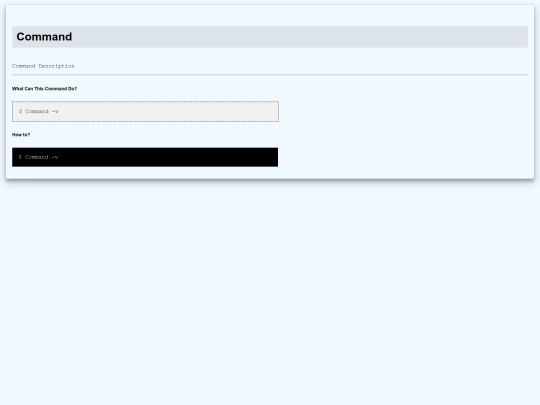Screen dimensions: 540x405
Task: Click the dollar prompt in the black terminal block
Action: (20, 157)
